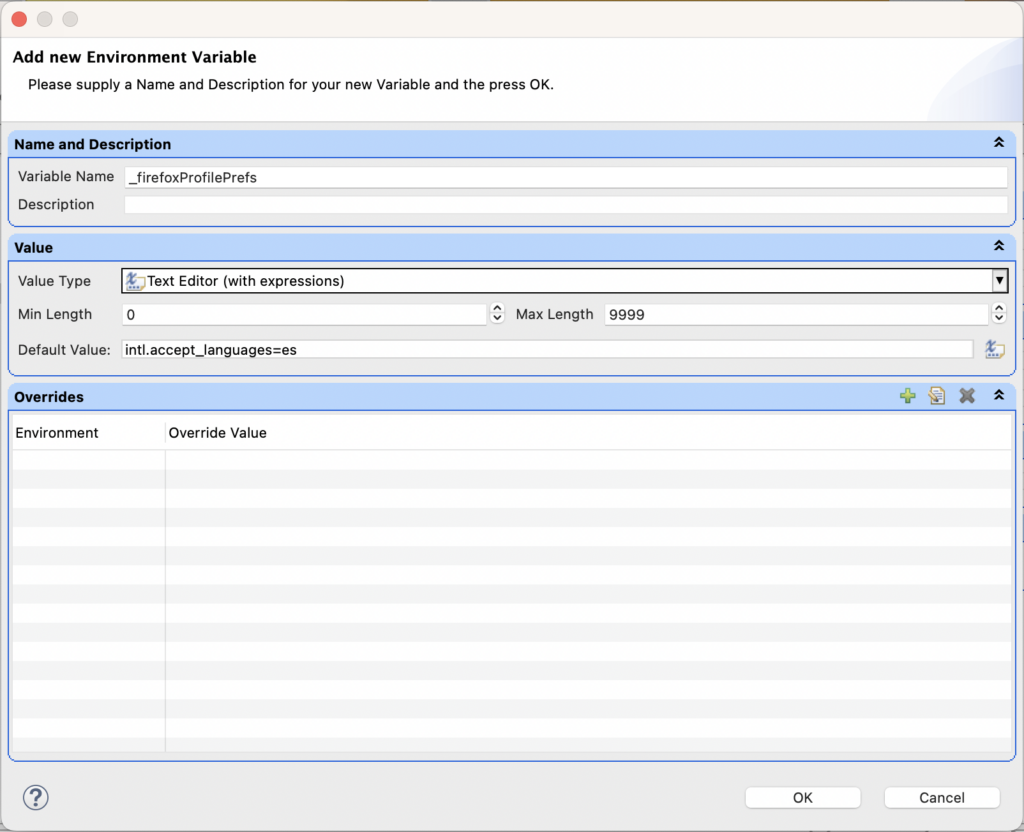
Task: Focus the Variable Name field
Action: pos(566,178)
